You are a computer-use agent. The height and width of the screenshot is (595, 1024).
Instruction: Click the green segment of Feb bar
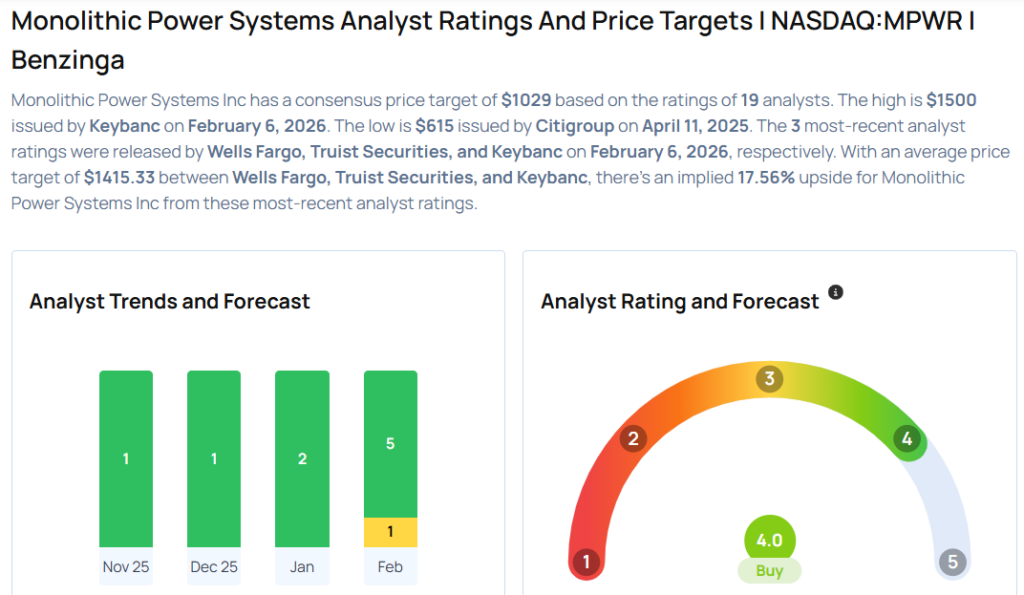click(390, 443)
